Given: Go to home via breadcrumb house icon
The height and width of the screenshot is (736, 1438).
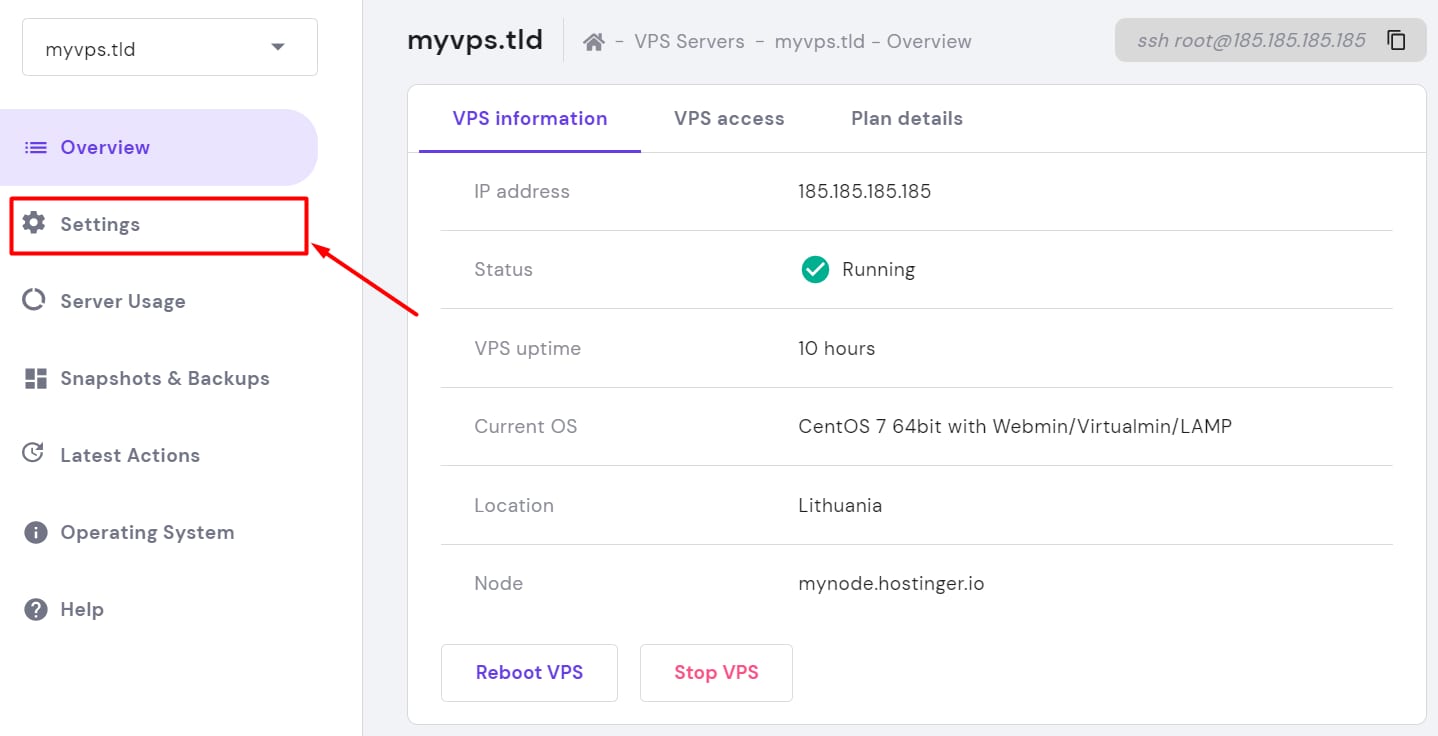Looking at the screenshot, I should (594, 42).
